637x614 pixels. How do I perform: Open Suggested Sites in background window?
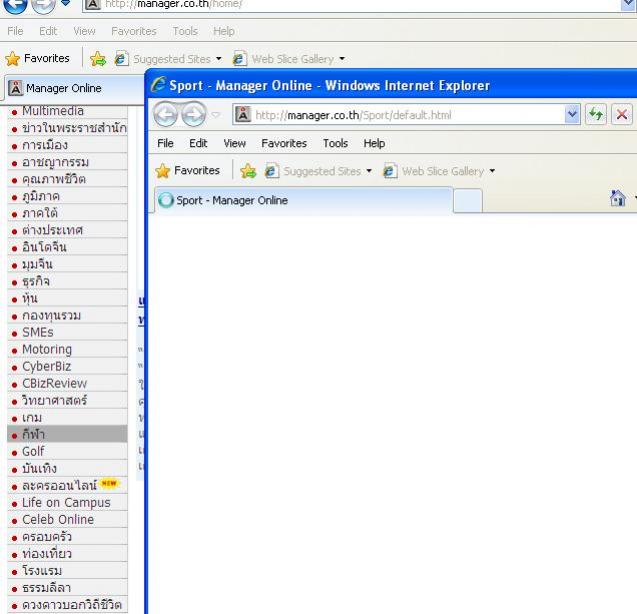pos(168,59)
